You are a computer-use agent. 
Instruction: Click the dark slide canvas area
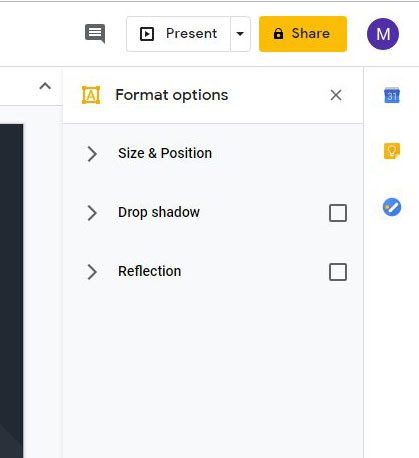pyautogui.click(x=11, y=291)
